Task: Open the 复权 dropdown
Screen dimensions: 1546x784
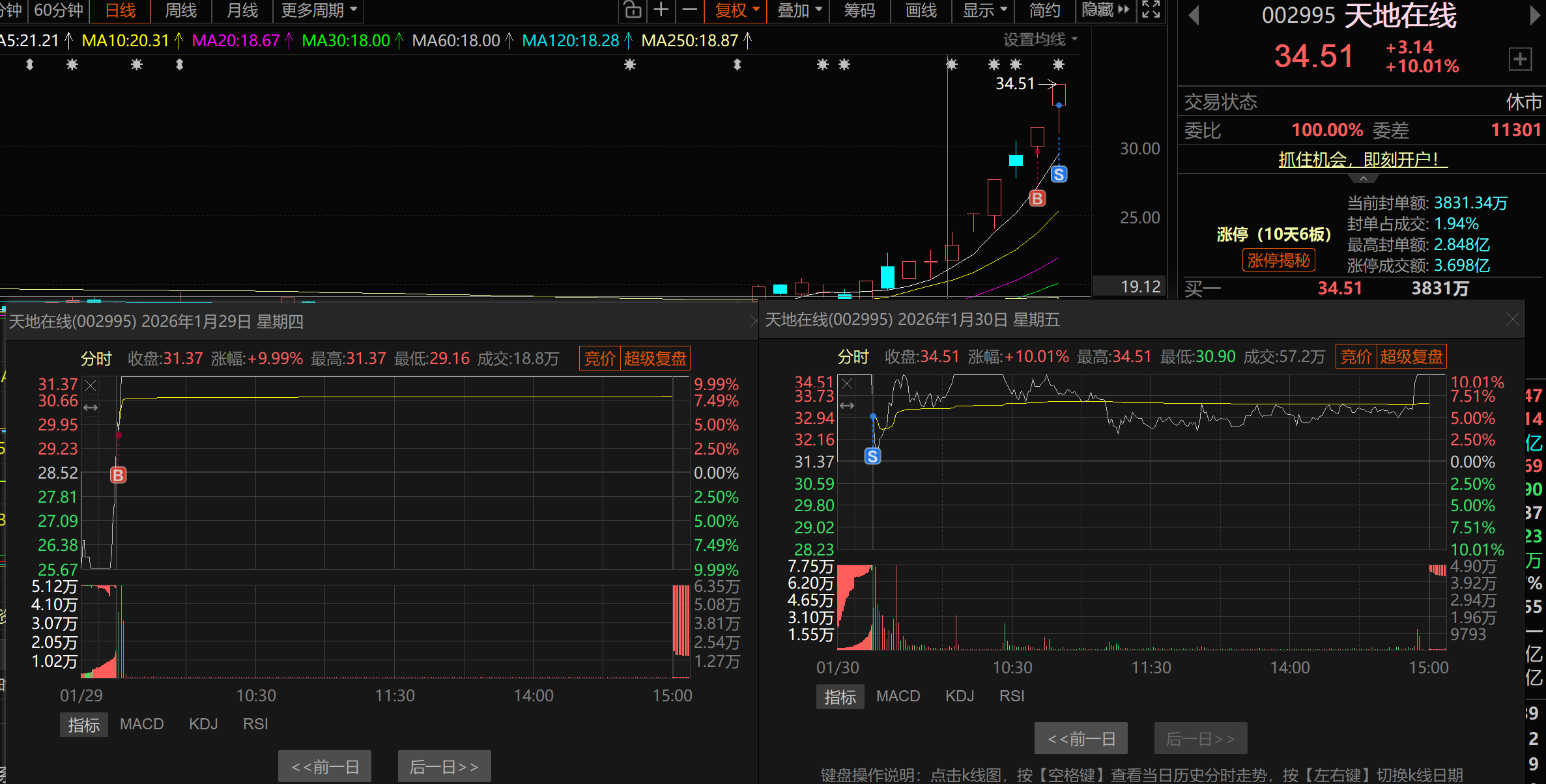Action: pos(737,10)
